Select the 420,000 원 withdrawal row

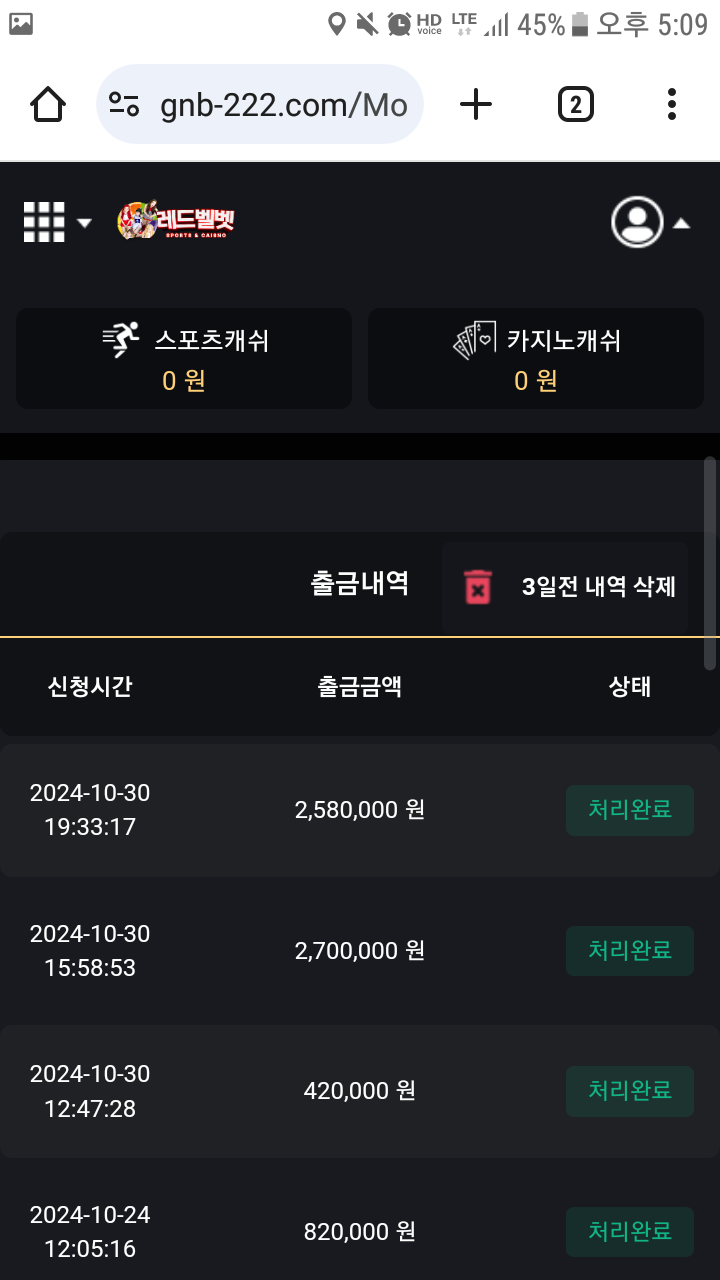pyautogui.click(x=359, y=1091)
